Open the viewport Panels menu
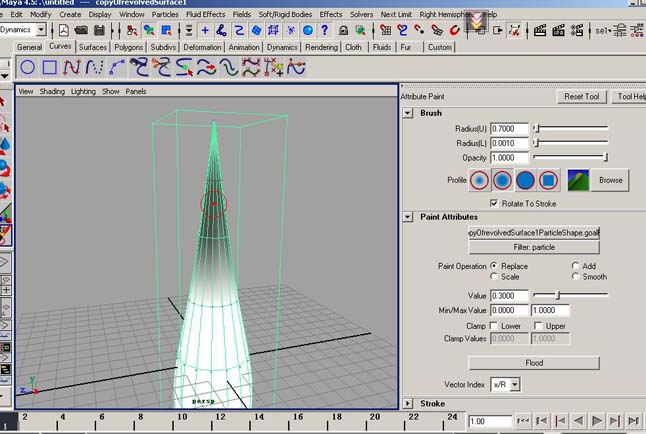646x434 pixels. point(136,91)
